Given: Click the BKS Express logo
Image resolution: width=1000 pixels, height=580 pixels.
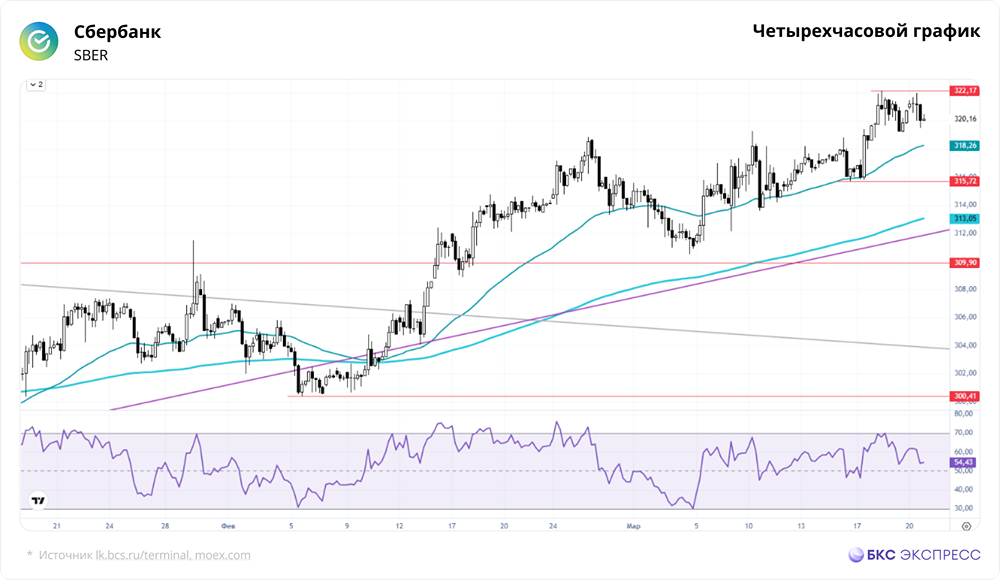Looking at the screenshot, I should point(914,555).
